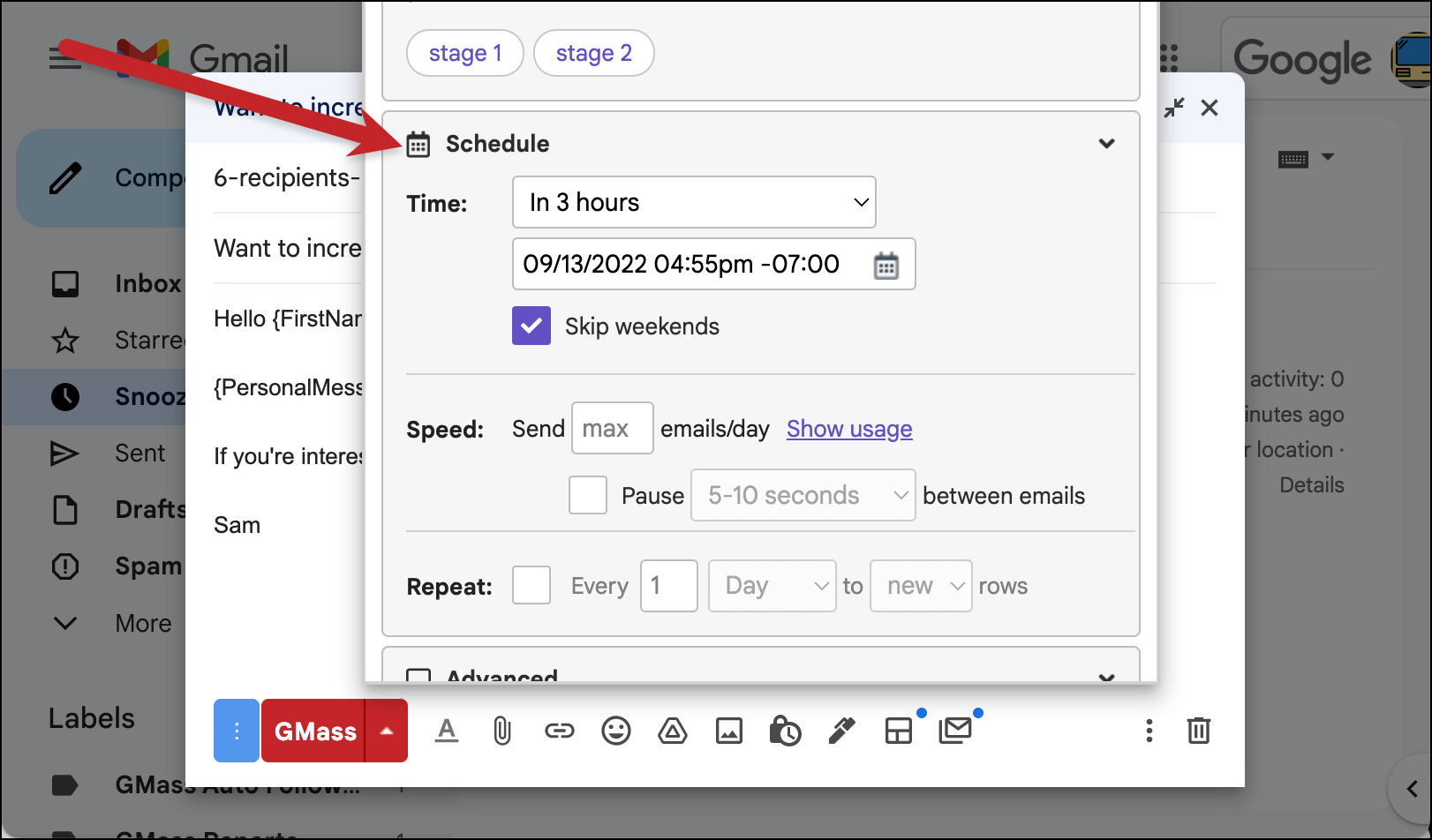Viewport: 1432px width, 840px height.
Task: Open the input tools dropdown arrow
Action: pos(1328,158)
